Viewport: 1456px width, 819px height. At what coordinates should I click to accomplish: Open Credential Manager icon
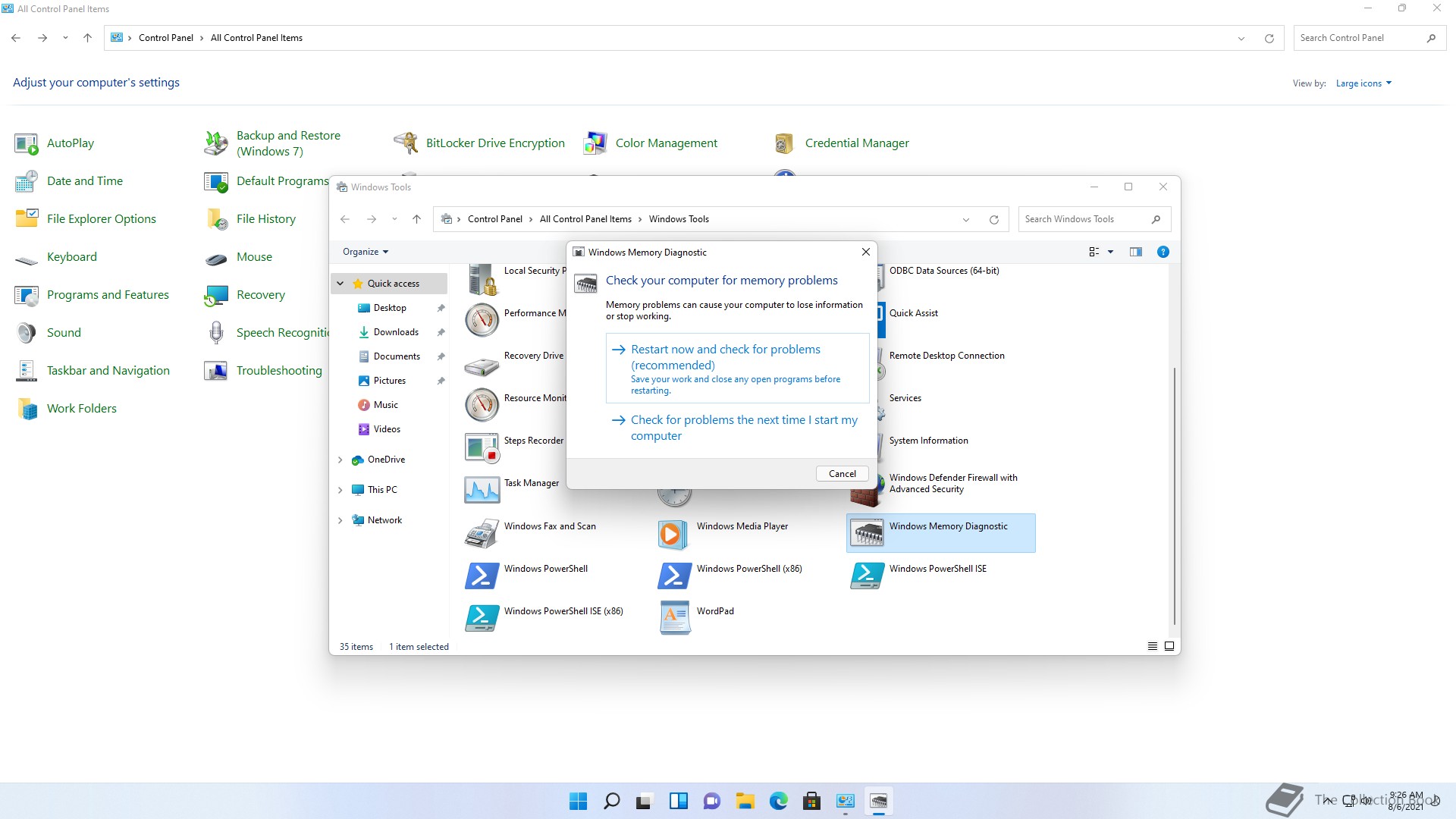click(x=785, y=143)
